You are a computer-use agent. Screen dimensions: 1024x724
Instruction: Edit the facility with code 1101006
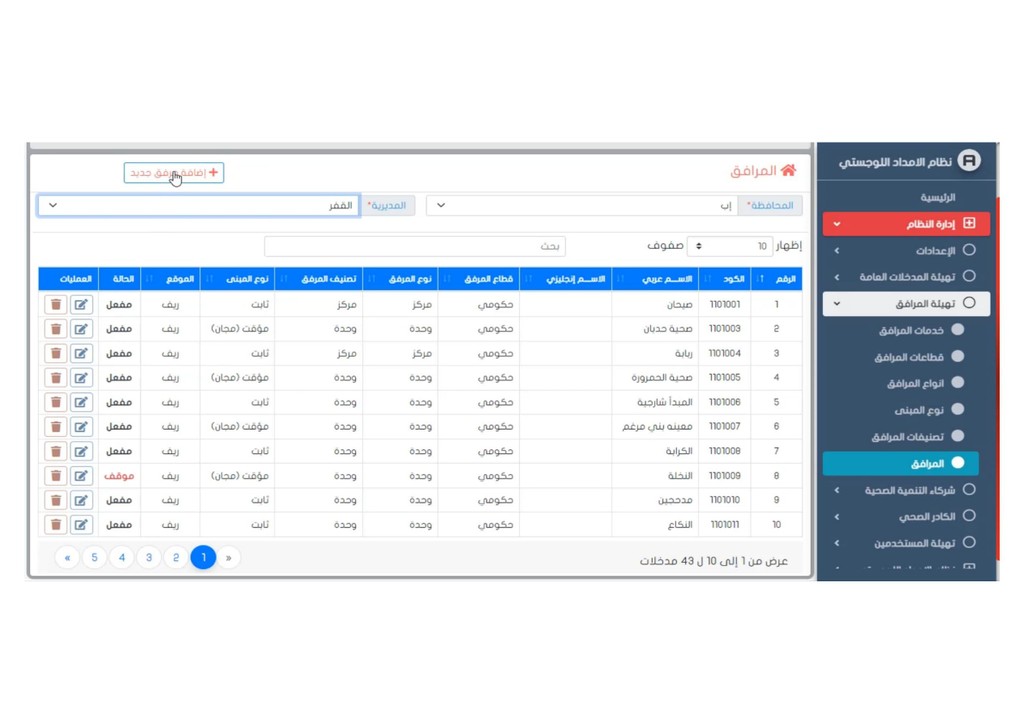pos(81,402)
